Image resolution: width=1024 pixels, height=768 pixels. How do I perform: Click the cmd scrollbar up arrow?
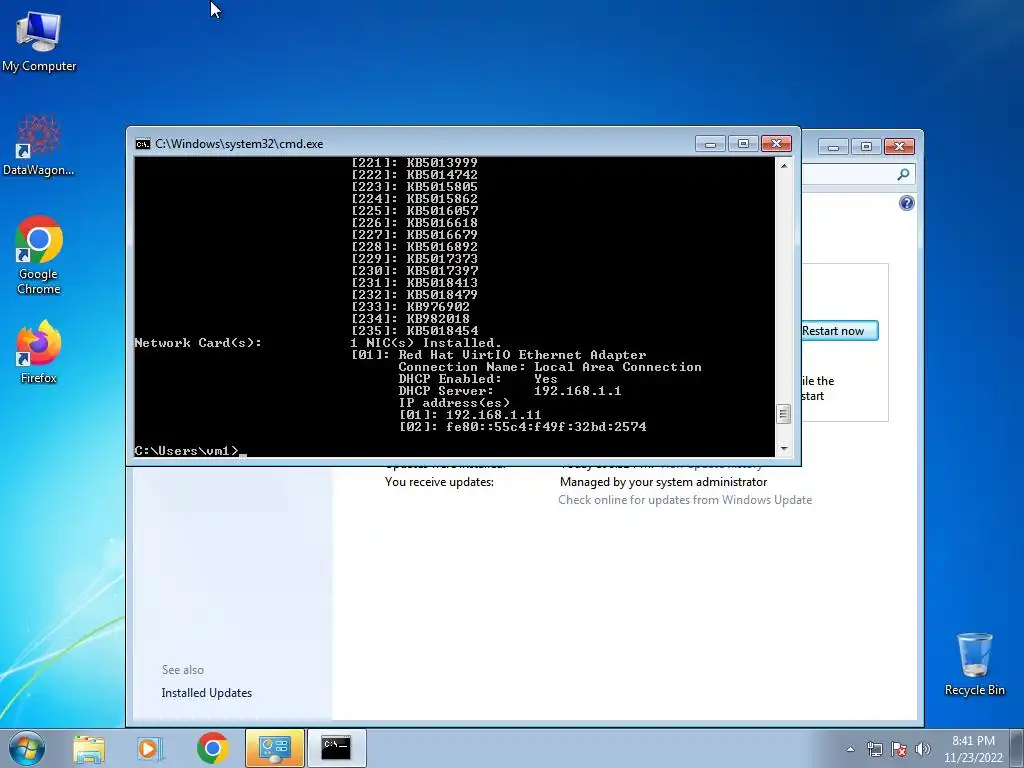pos(784,166)
